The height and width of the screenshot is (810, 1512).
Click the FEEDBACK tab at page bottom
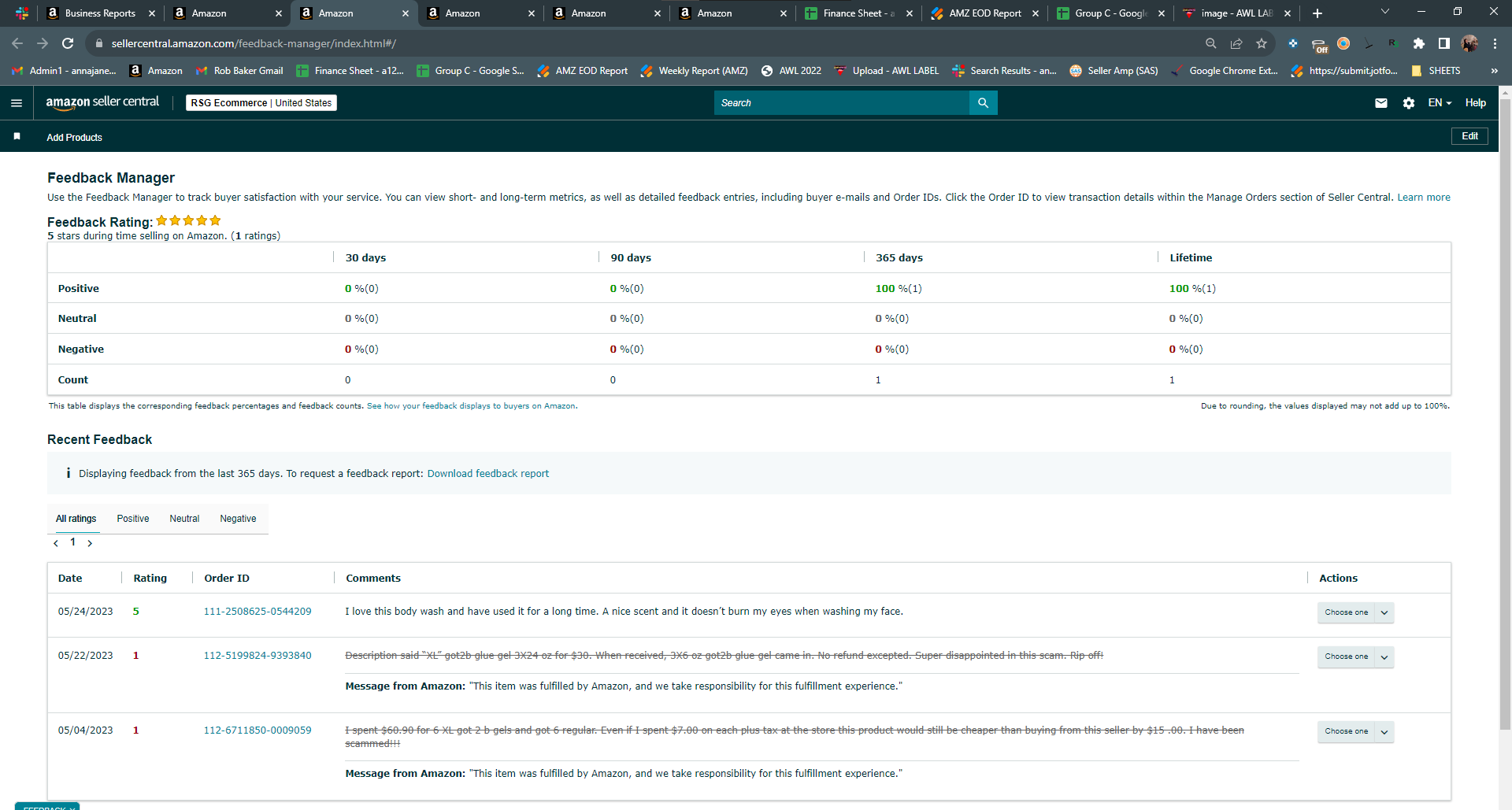(47, 807)
